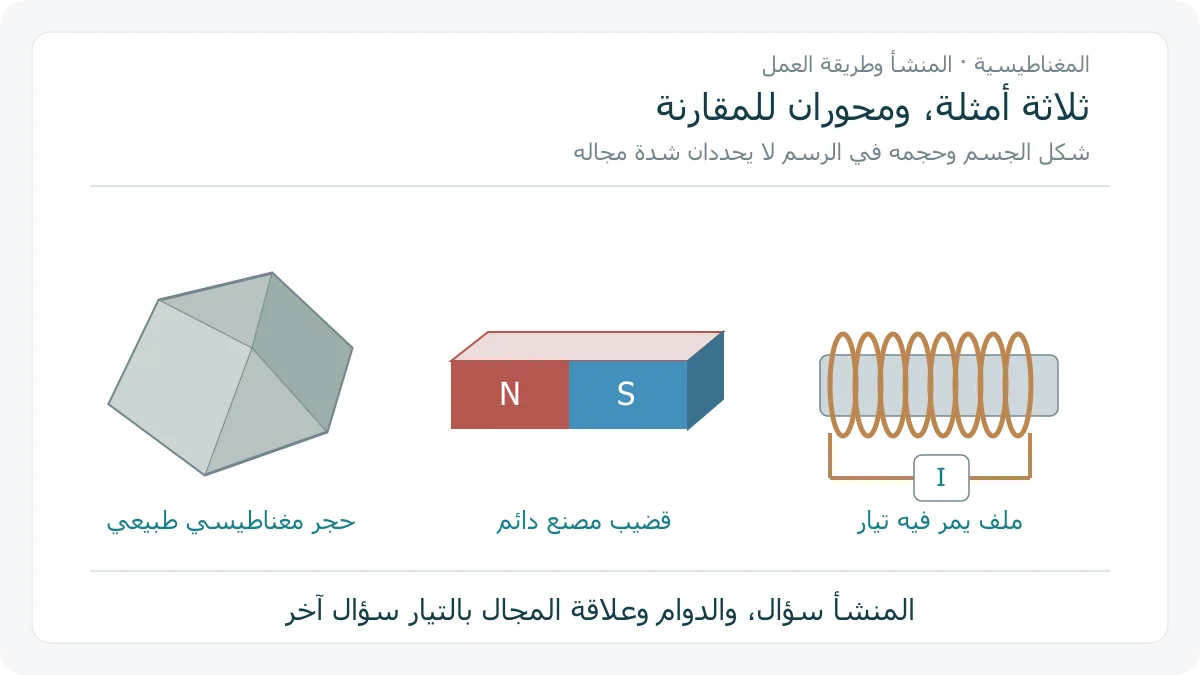Click the copper coil windings
This screenshot has height=675, width=1200.
point(930,385)
